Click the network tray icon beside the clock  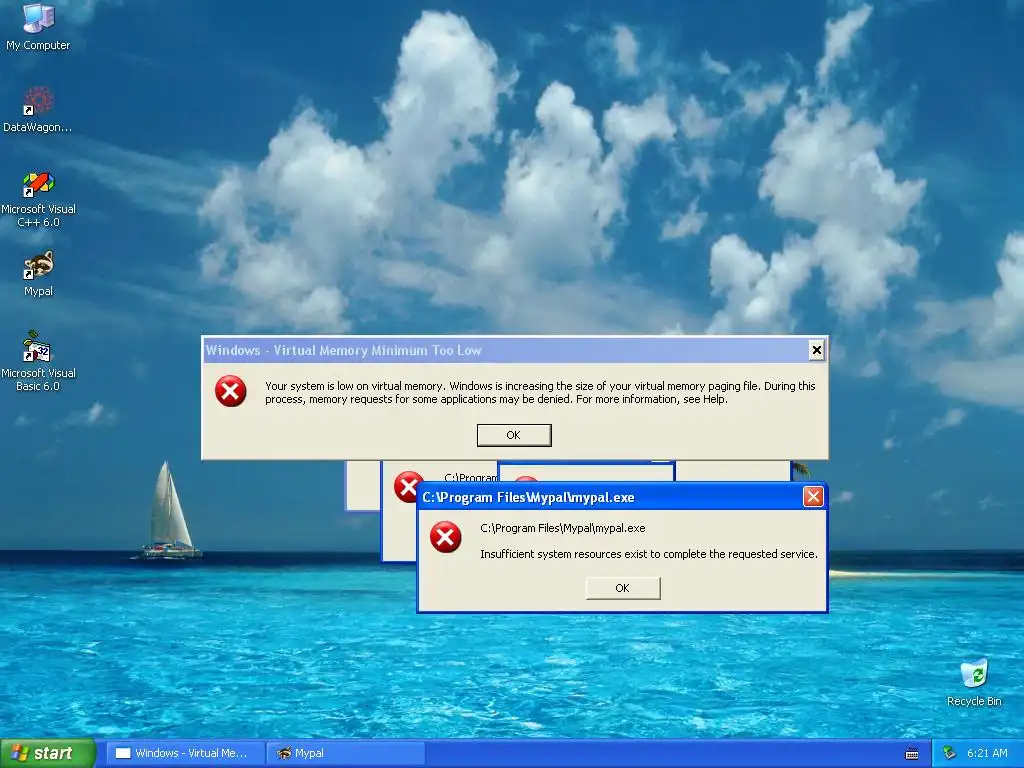950,753
